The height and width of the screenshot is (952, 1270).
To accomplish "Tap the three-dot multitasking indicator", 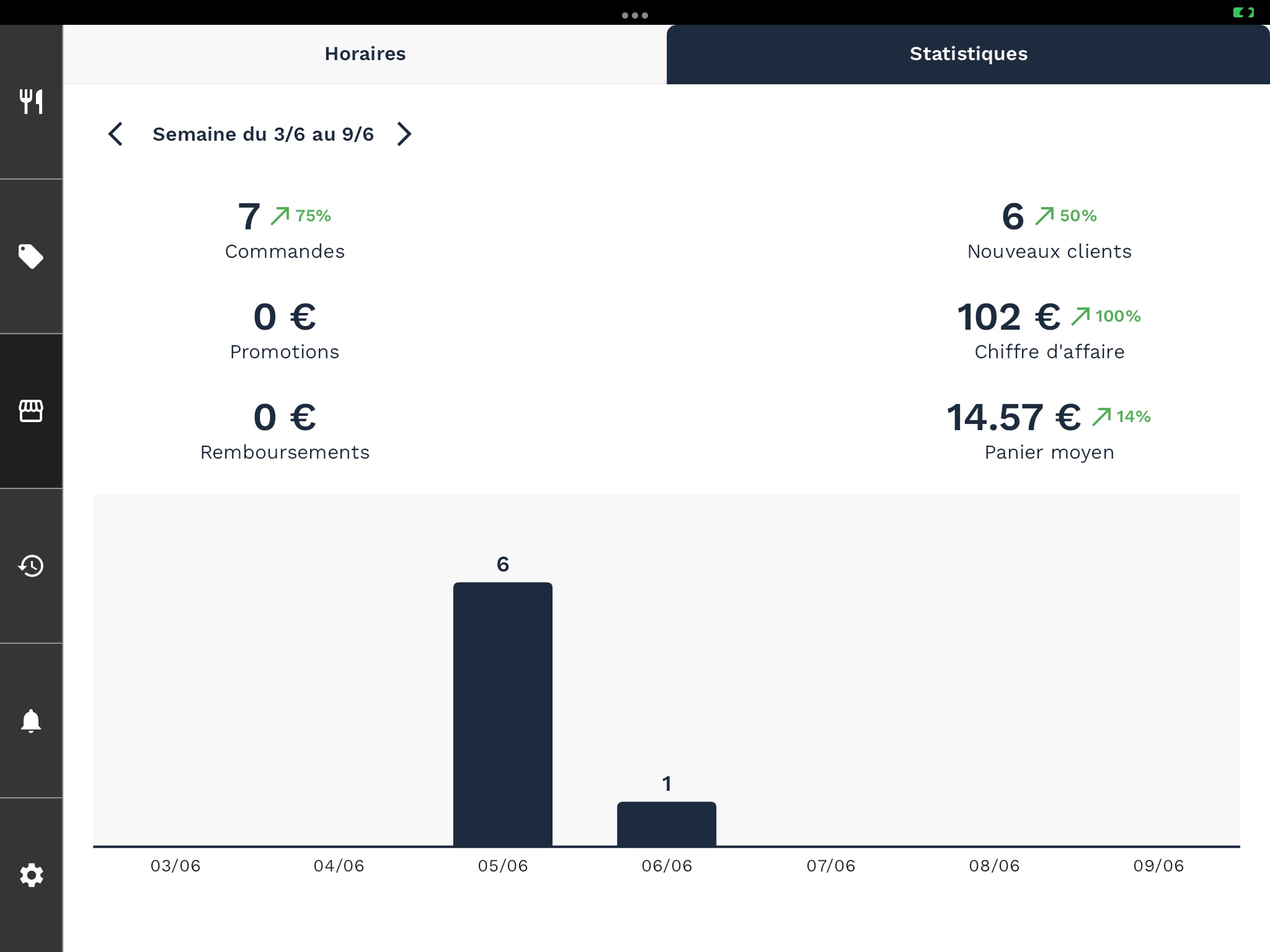I will point(635,15).
